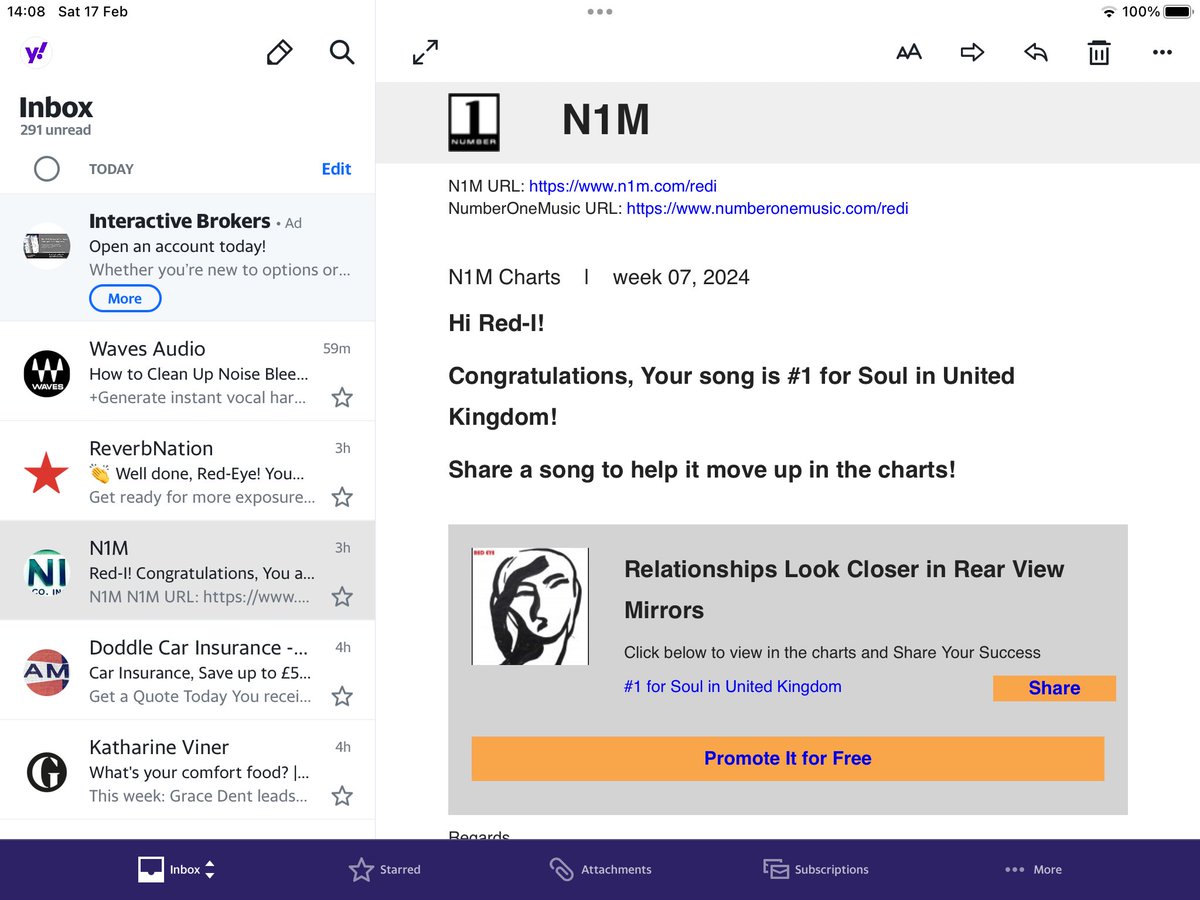The image size is (1200, 900).
Task: Tap the battery indicator in status bar
Action: point(1177,12)
